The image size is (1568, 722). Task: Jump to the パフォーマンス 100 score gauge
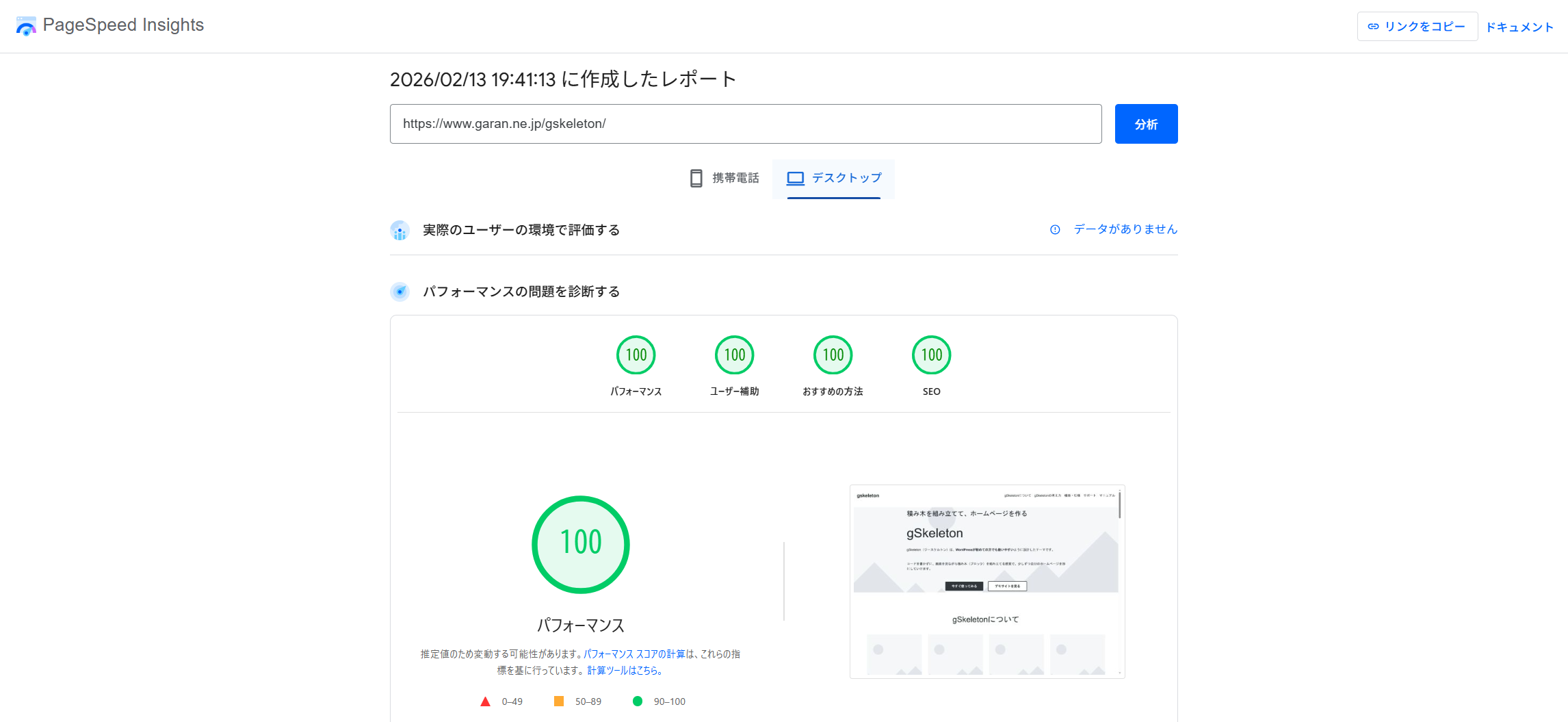(x=636, y=355)
